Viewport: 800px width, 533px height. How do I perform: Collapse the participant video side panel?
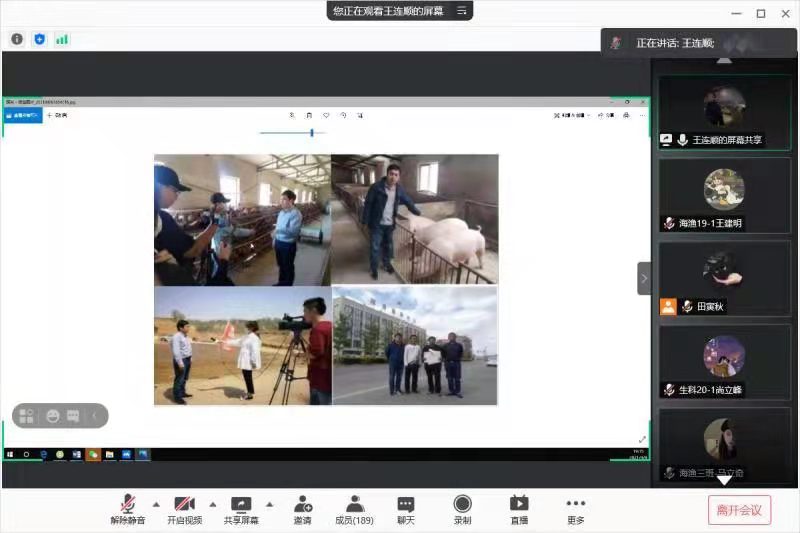(644, 278)
